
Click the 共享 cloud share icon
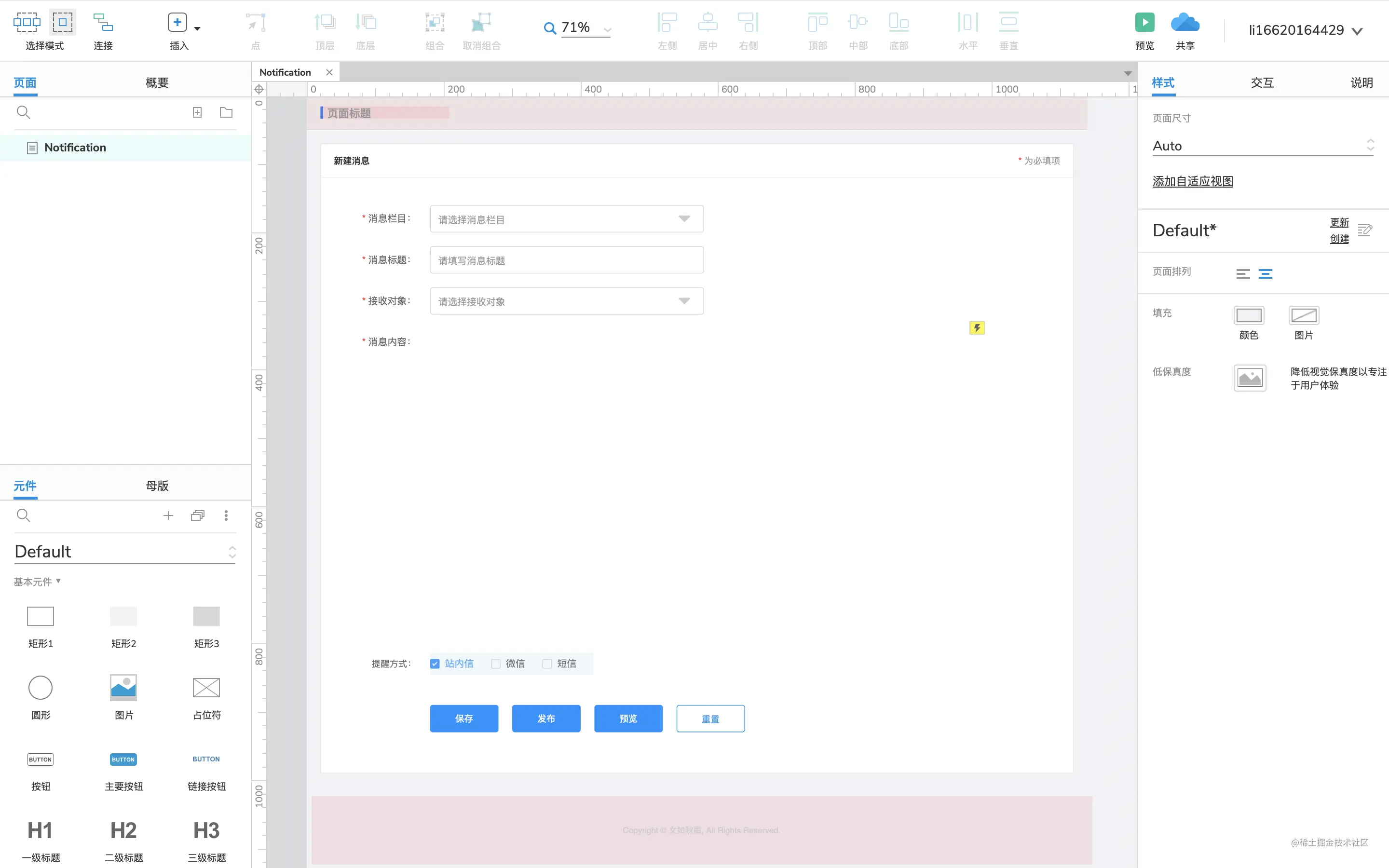pos(1185,22)
